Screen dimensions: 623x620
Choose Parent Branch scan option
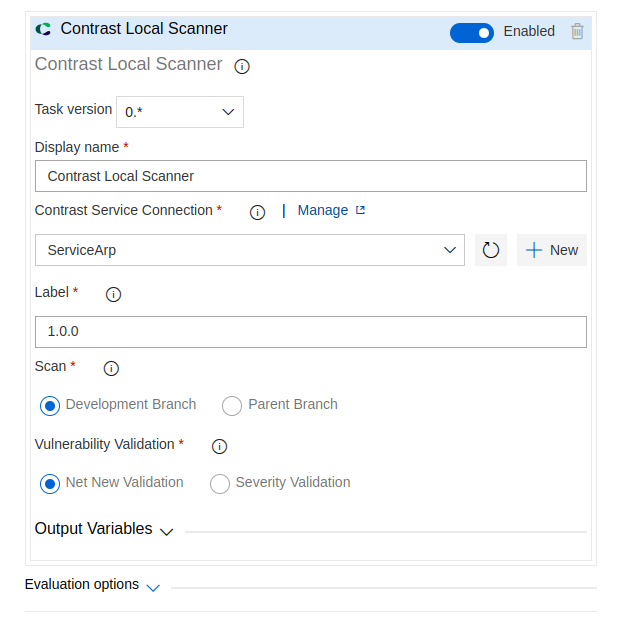[232, 406]
